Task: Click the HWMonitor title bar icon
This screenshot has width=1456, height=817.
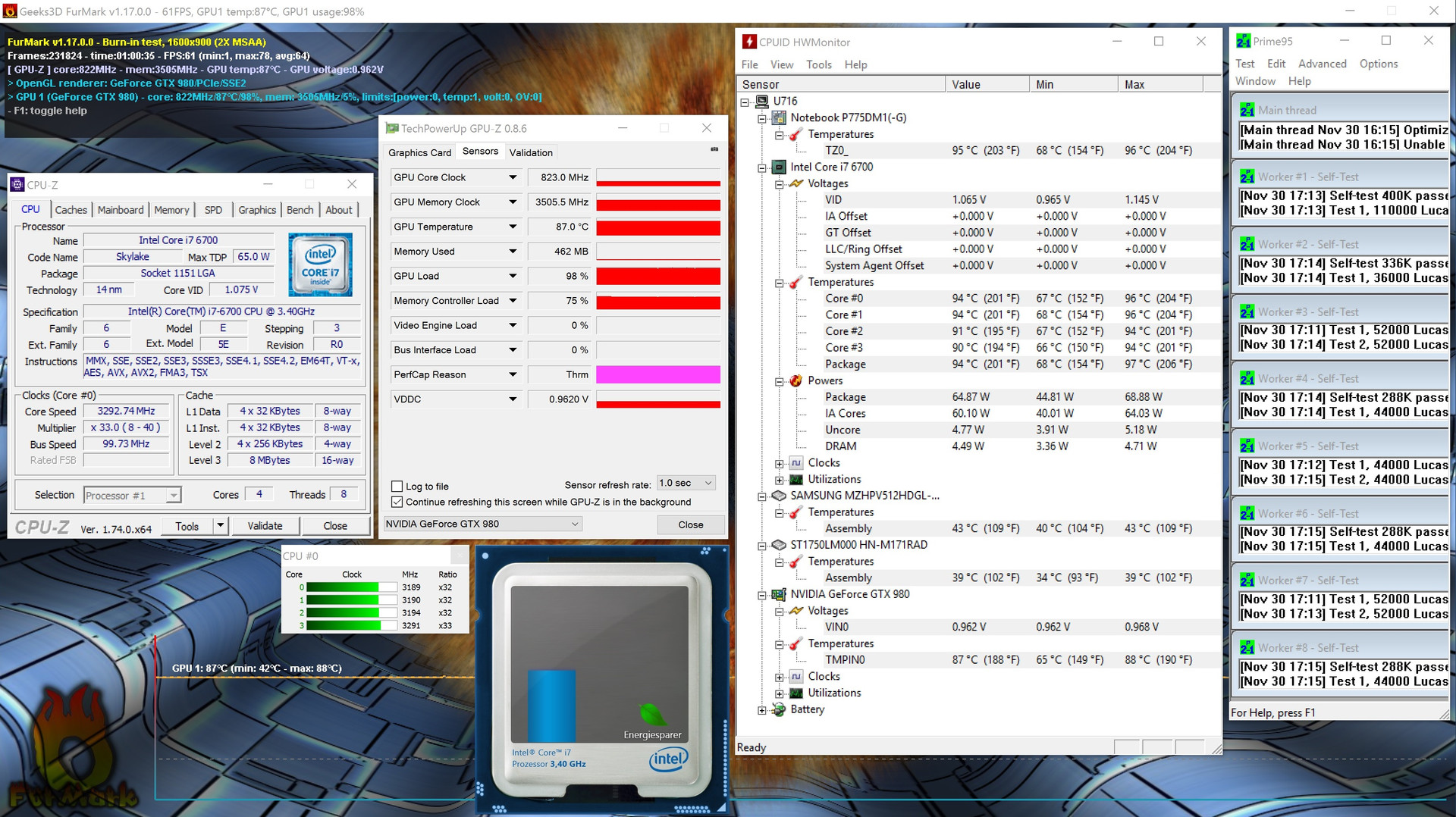Action: tap(749, 42)
